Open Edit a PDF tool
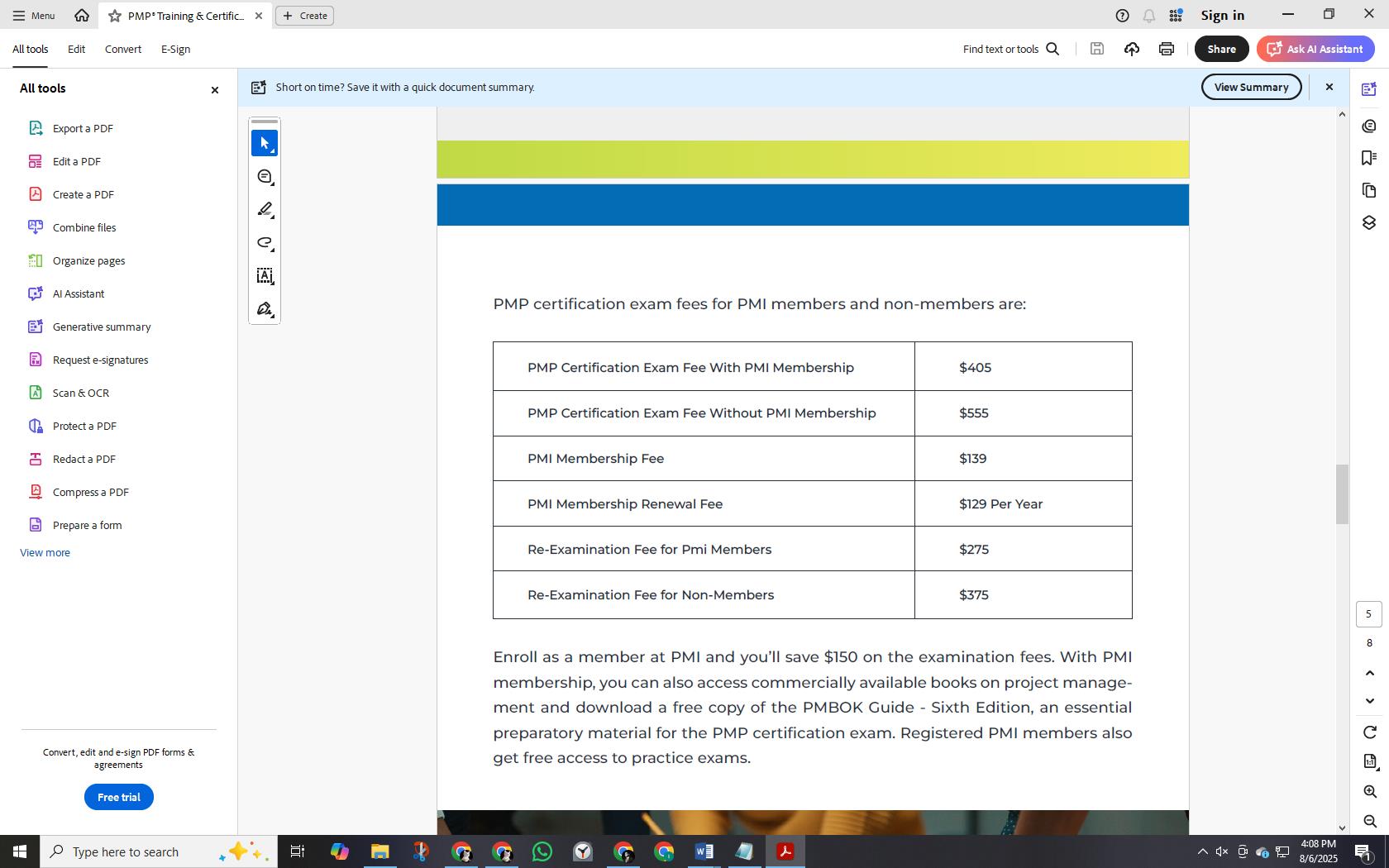Image resolution: width=1389 pixels, height=868 pixels. pyautogui.click(x=76, y=161)
